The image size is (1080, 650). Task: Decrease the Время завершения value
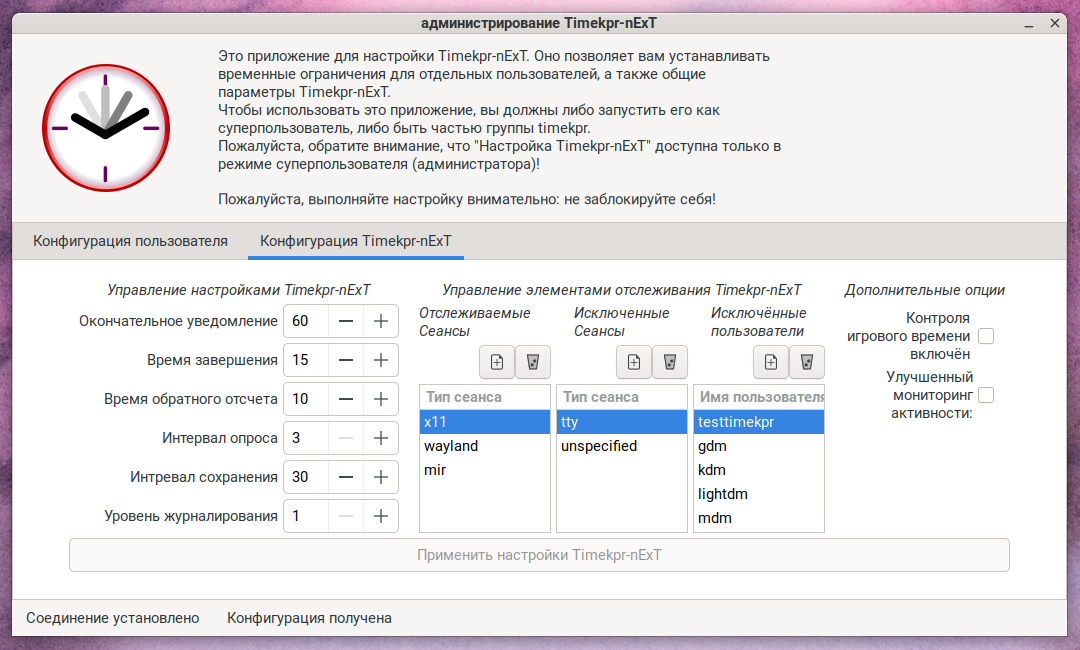(345, 360)
